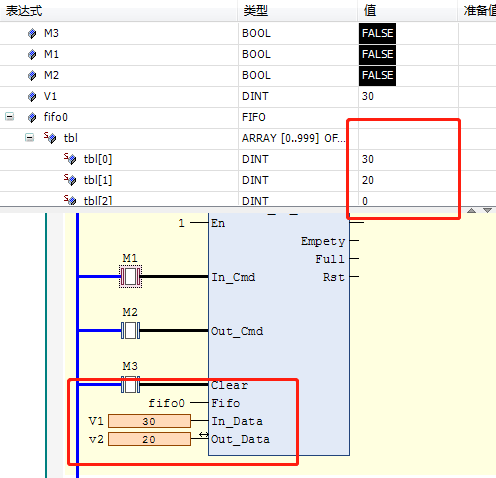Click the M2 variable icon in watch list
The image size is (496, 478).
point(32,75)
